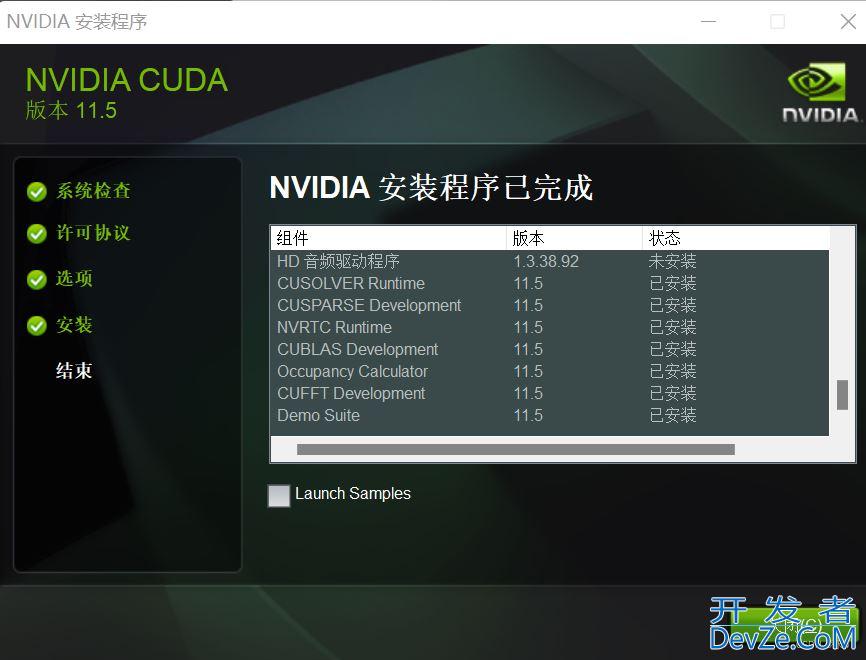Click 11.5 version of Occupancy Calculator
Image resolution: width=866 pixels, height=660 pixels.
point(528,372)
